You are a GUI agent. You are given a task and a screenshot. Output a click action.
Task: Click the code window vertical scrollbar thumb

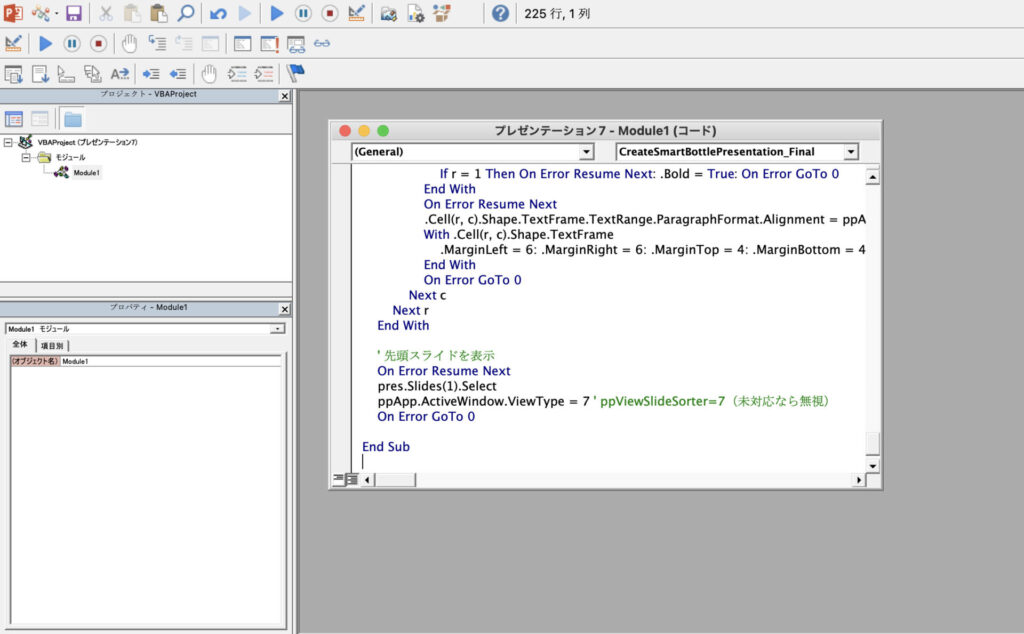pyautogui.click(x=872, y=442)
